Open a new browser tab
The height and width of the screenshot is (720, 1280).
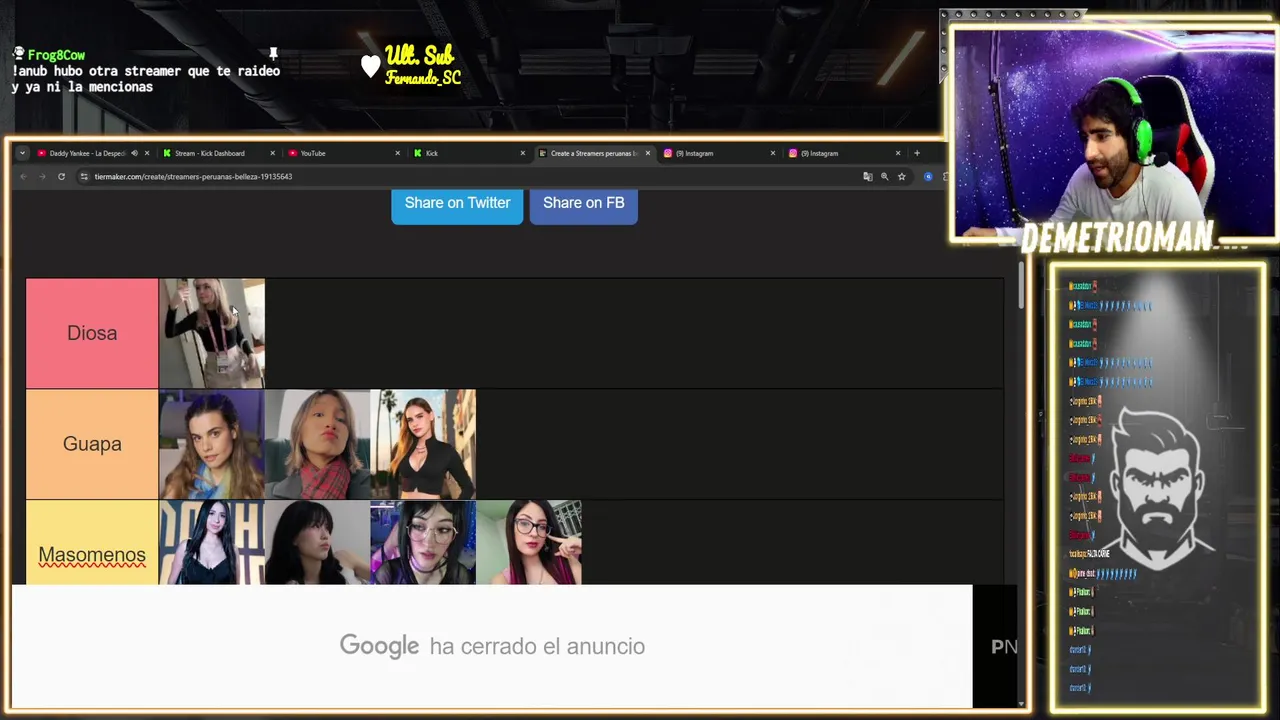917,153
